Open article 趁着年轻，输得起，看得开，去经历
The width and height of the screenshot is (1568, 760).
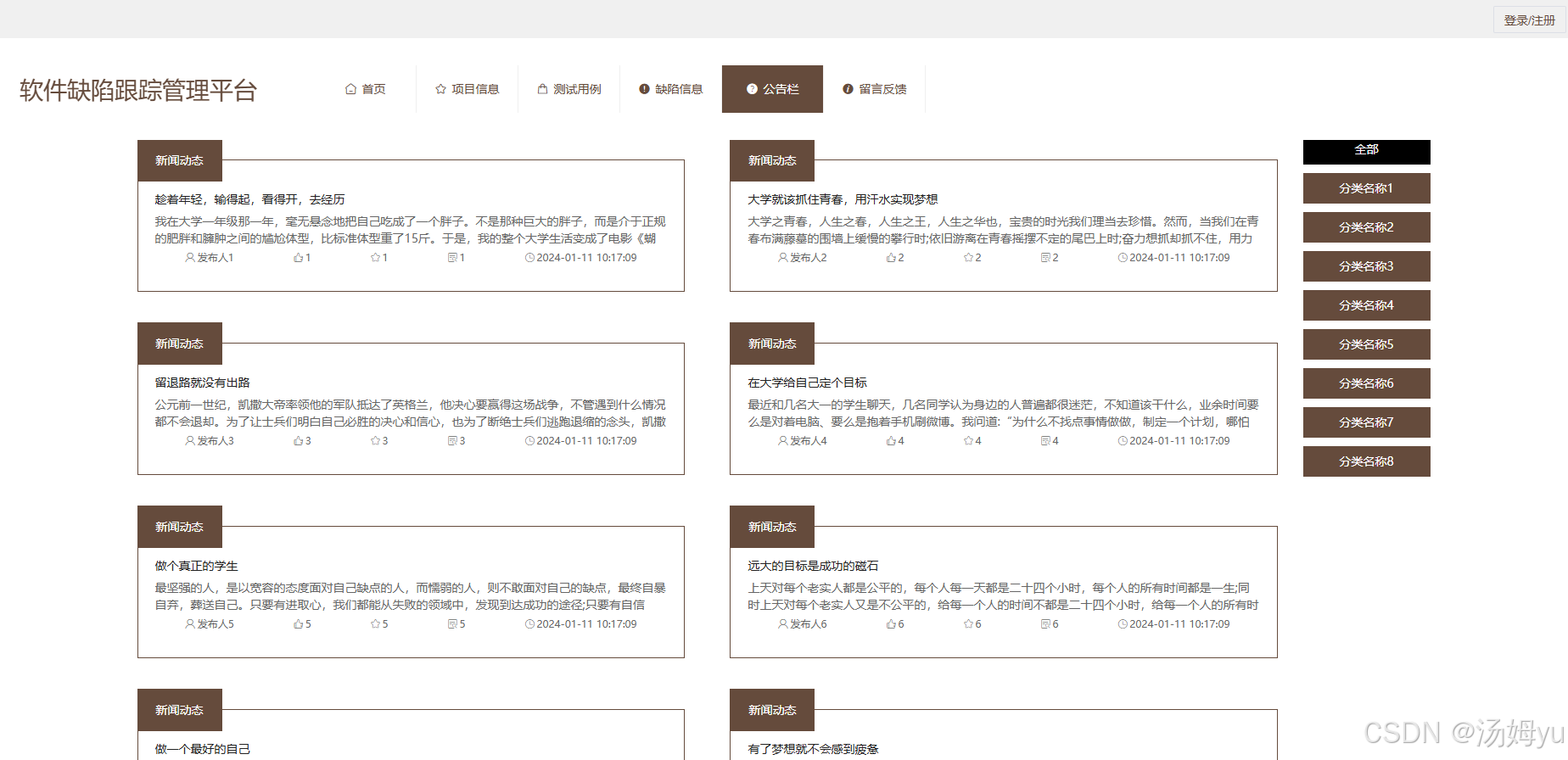click(249, 199)
